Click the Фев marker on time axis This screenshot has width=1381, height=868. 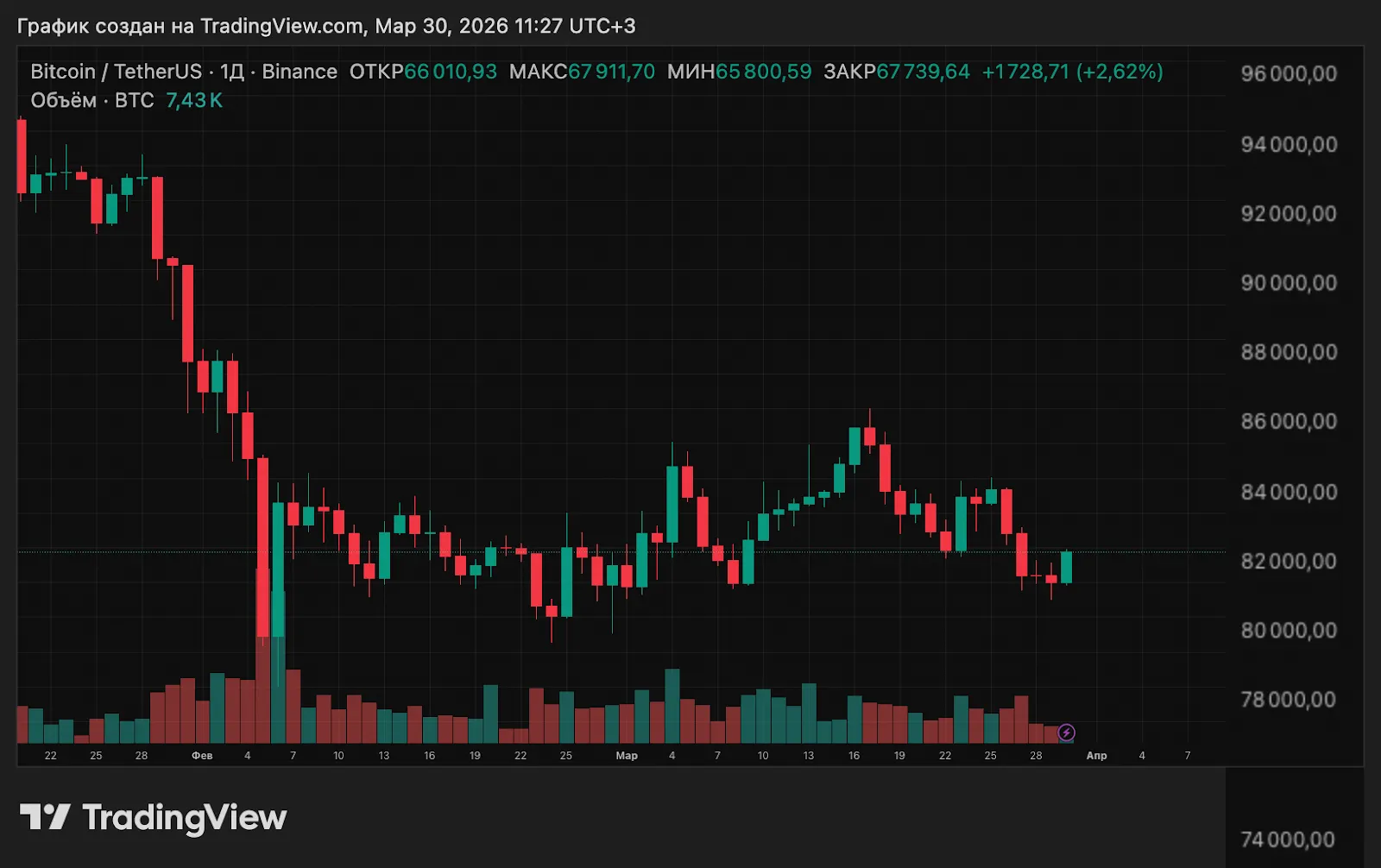coord(202,756)
